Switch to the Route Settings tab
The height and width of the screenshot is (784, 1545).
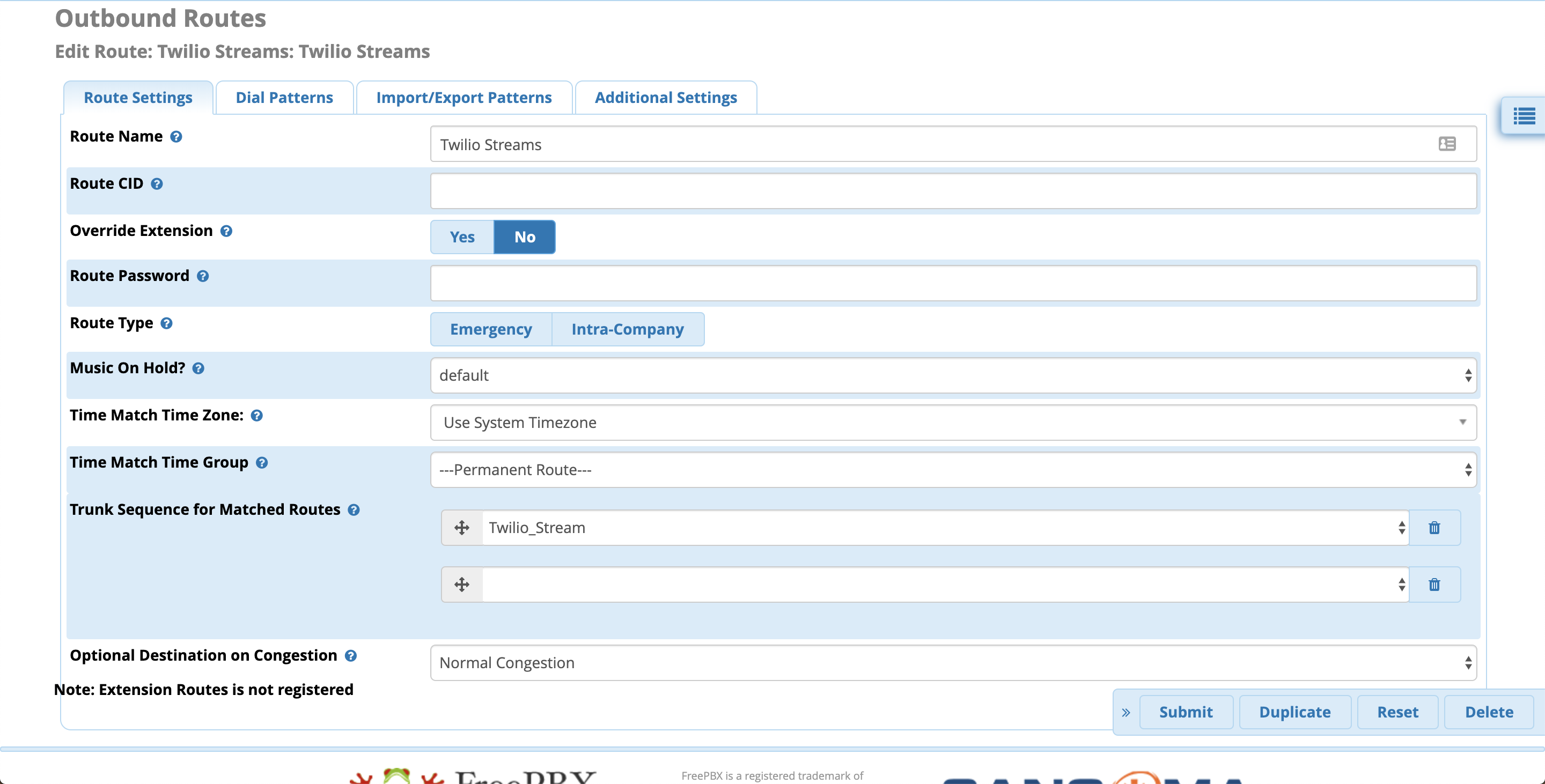click(138, 98)
